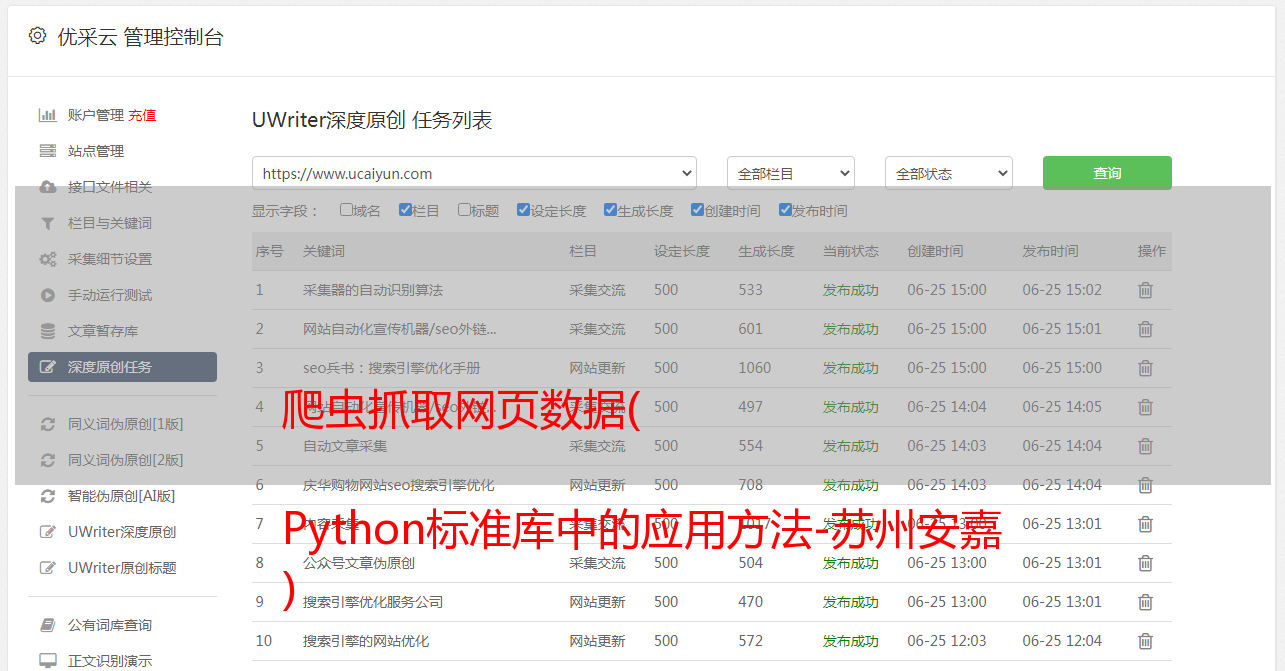Toggle the 发布时间 checkbox
1285x671 pixels.
tap(785, 210)
